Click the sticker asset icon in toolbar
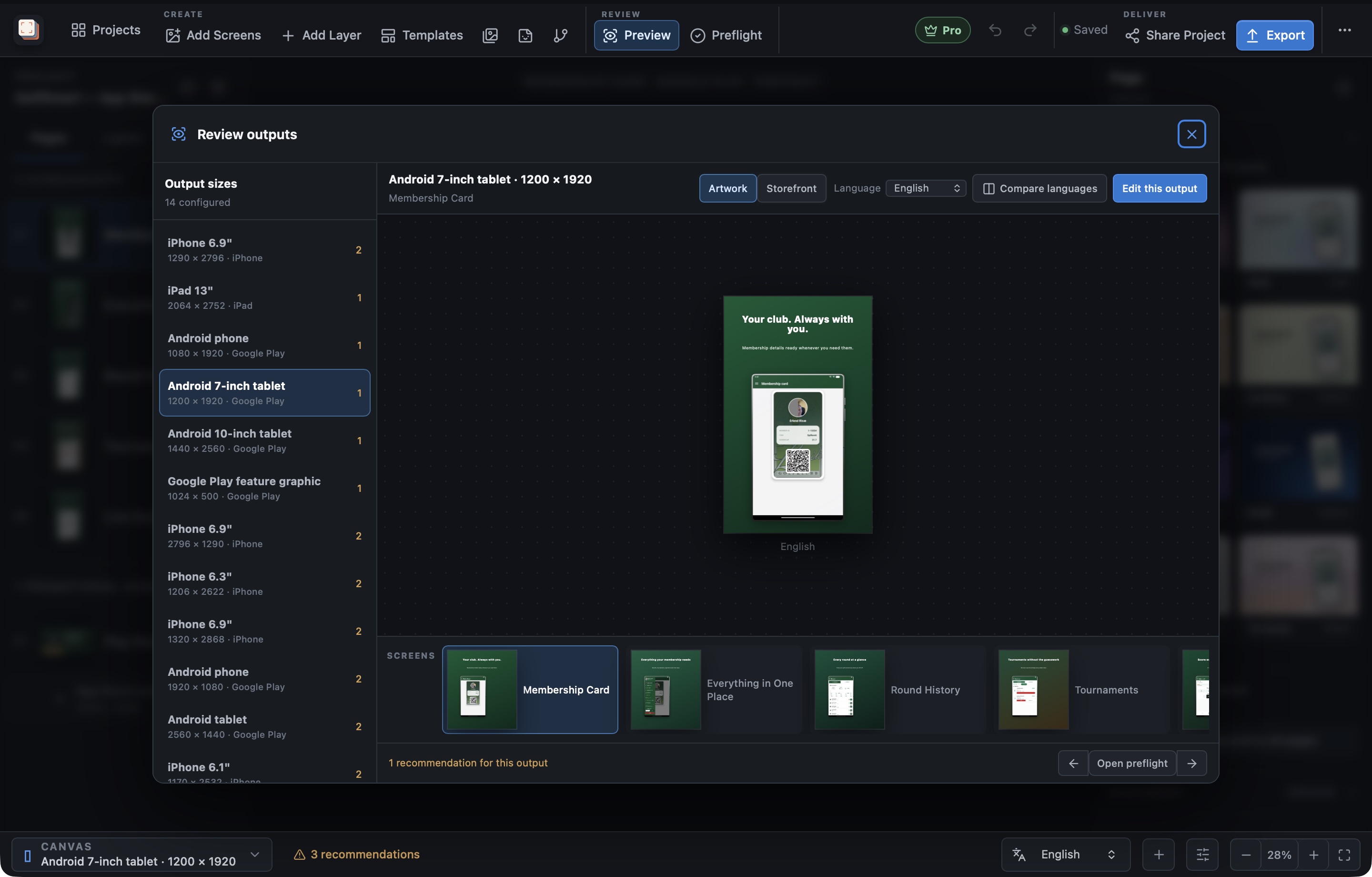The height and width of the screenshot is (877, 1372). pyautogui.click(x=525, y=35)
